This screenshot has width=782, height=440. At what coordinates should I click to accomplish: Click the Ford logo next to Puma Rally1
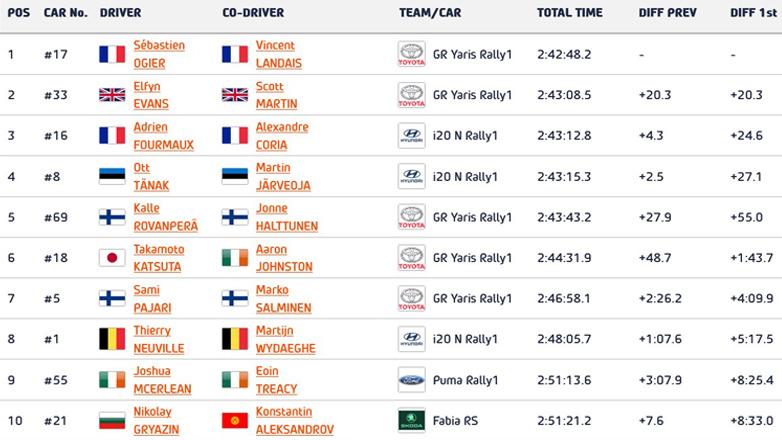(411, 380)
